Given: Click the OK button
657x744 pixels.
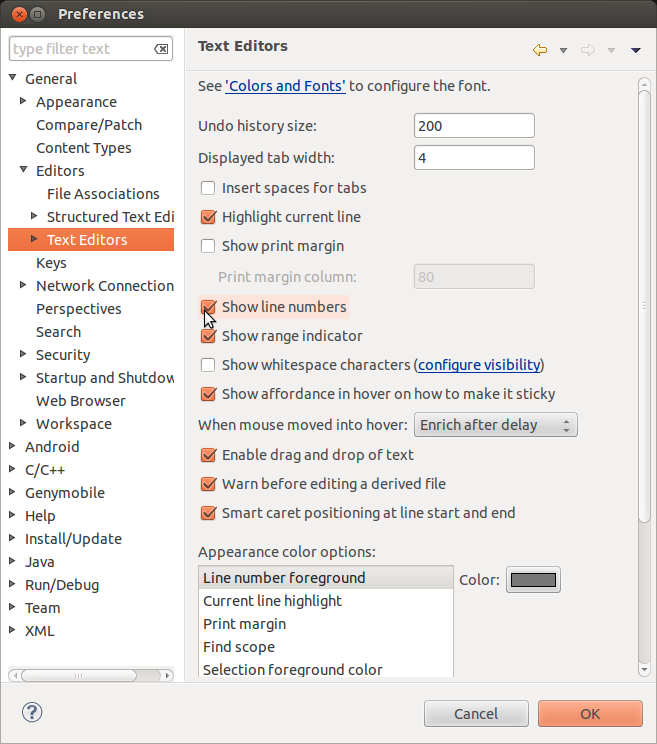Looking at the screenshot, I should click(x=589, y=713).
